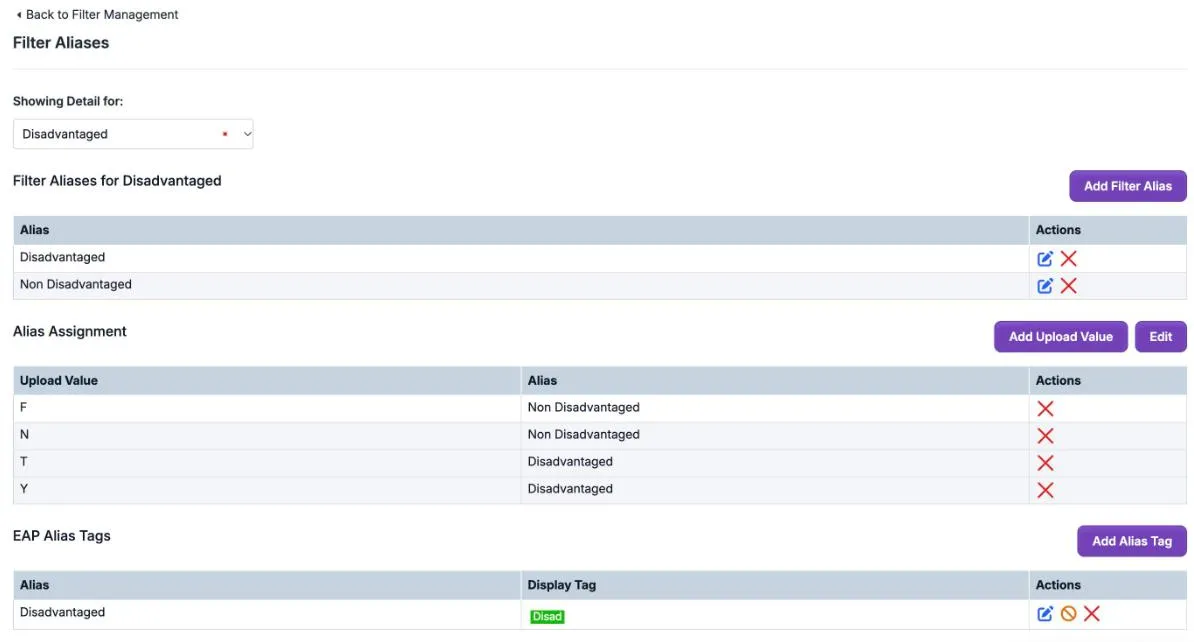Click Add Upload Value button
The width and height of the screenshot is (1194, 642).
click(1061, 337)
